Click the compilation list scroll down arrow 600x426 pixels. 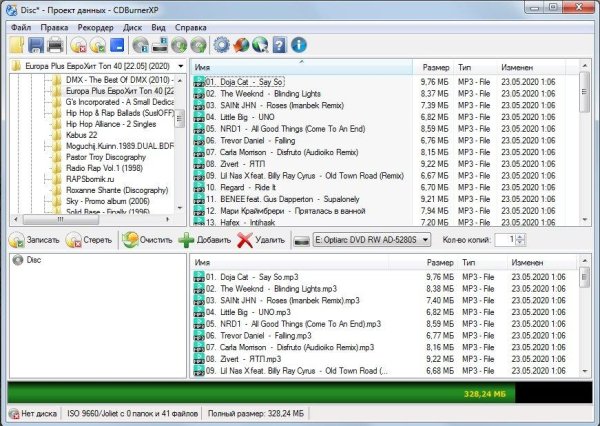tap(585, 371)
